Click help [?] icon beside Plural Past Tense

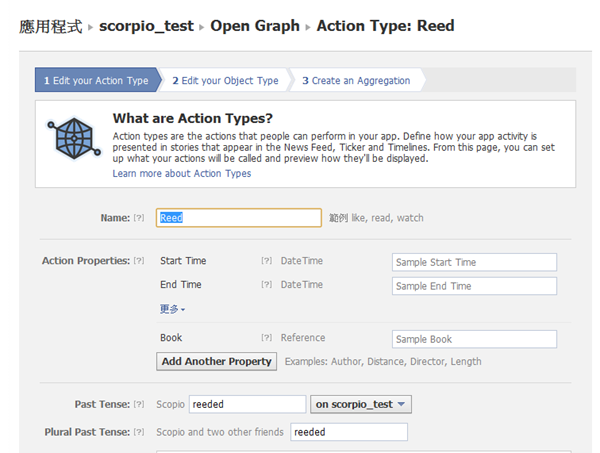point(139,432)
